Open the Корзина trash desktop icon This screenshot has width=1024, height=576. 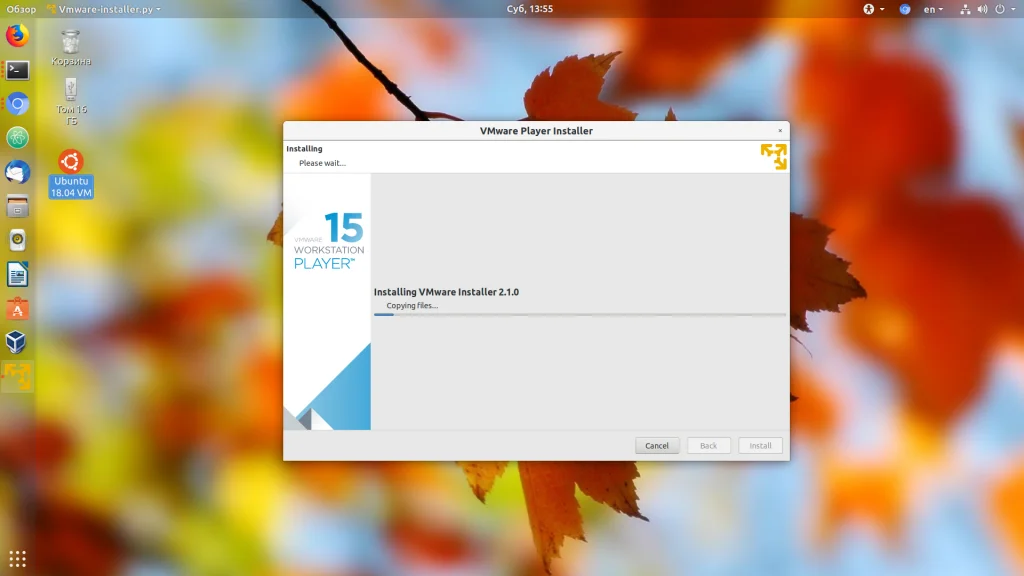(71, 48)
